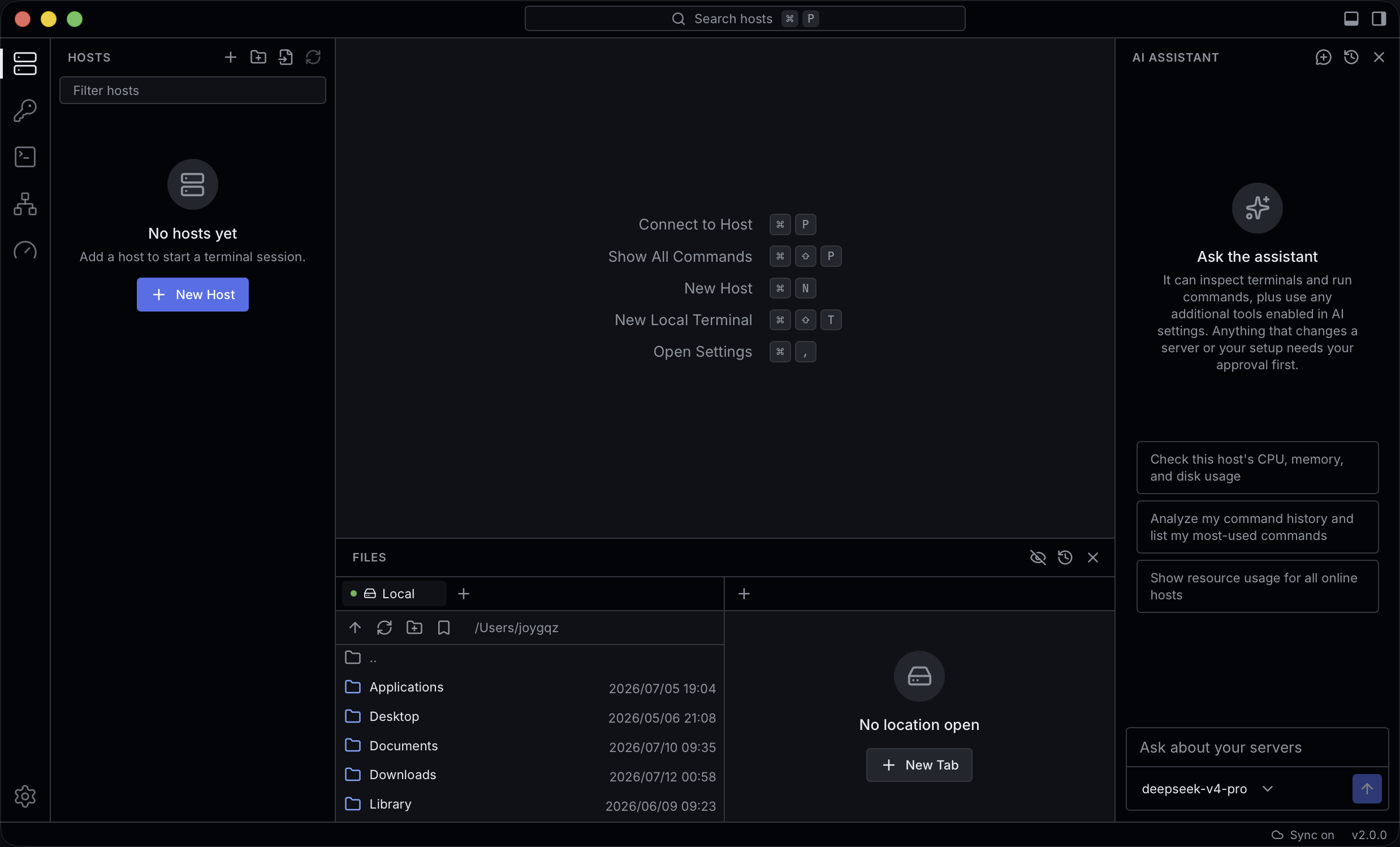Open the network topology sidebar icon
Image resolution: width=1400 pixels, height=847 pixels.
coord(25,204)
